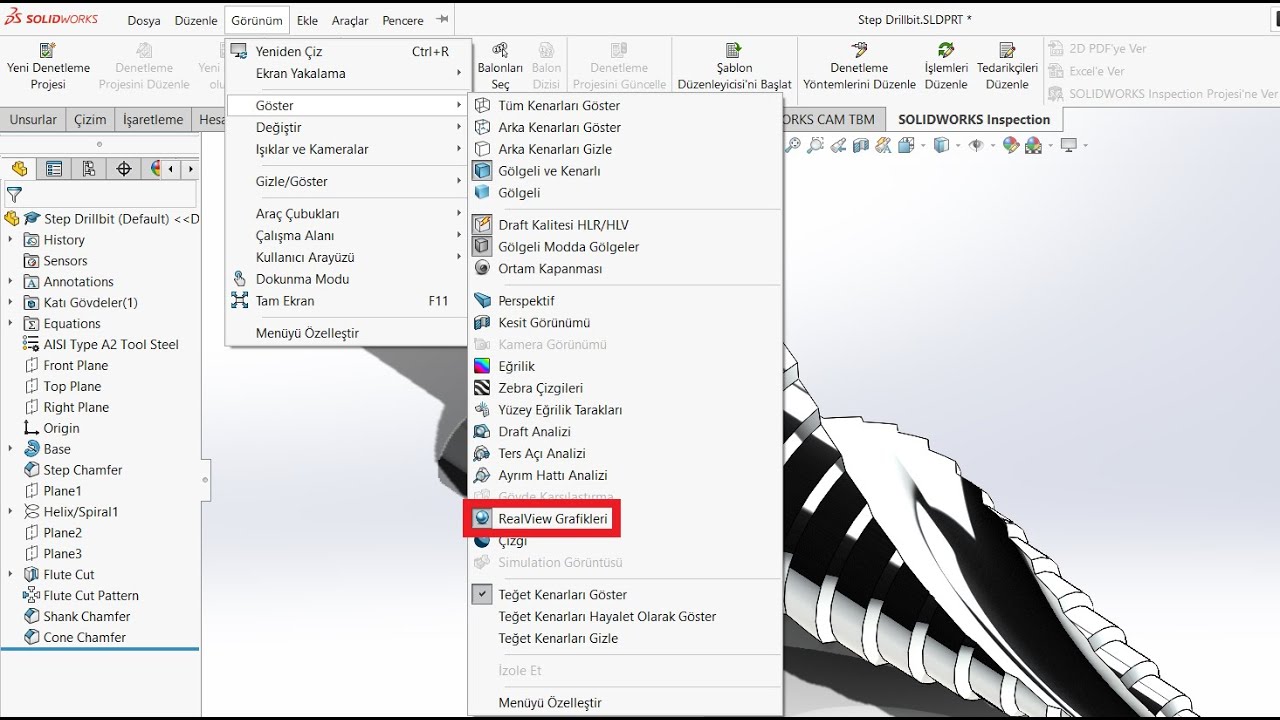Open DimXpertManager crosshair tab

(124, 169)
